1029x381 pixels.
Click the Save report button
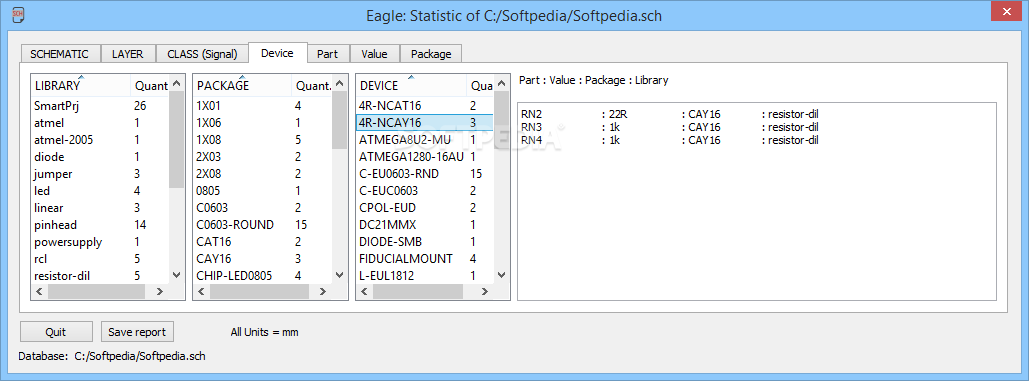tap(137, 332)
